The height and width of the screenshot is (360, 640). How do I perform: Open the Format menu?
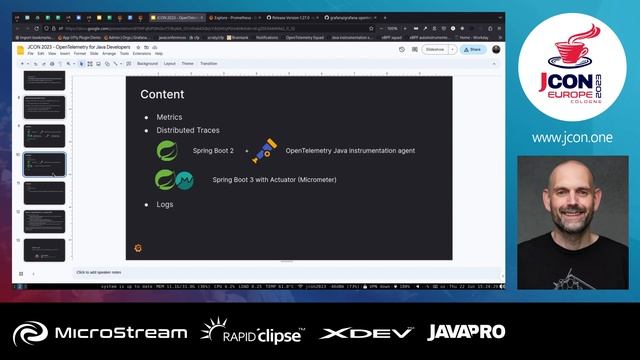[x=80, y=53]
